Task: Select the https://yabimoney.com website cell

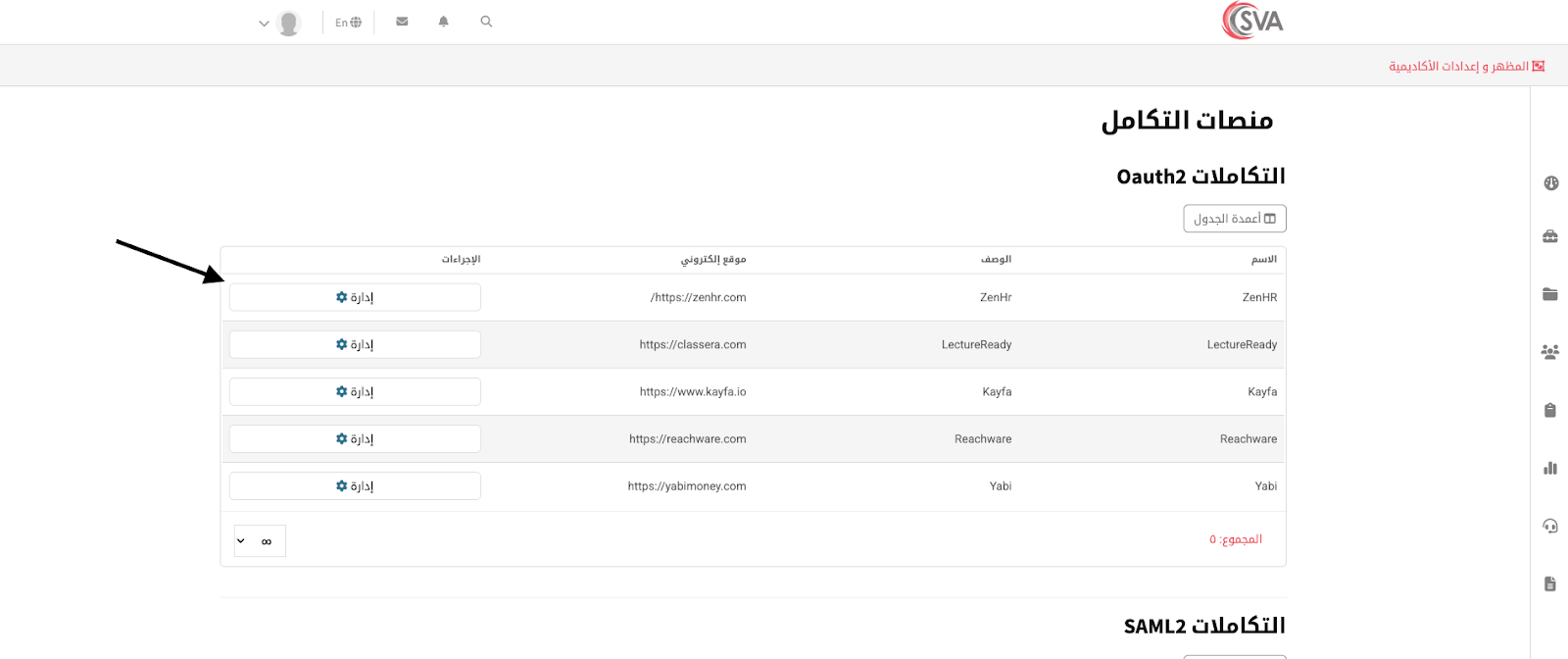Action: [687, 485]
